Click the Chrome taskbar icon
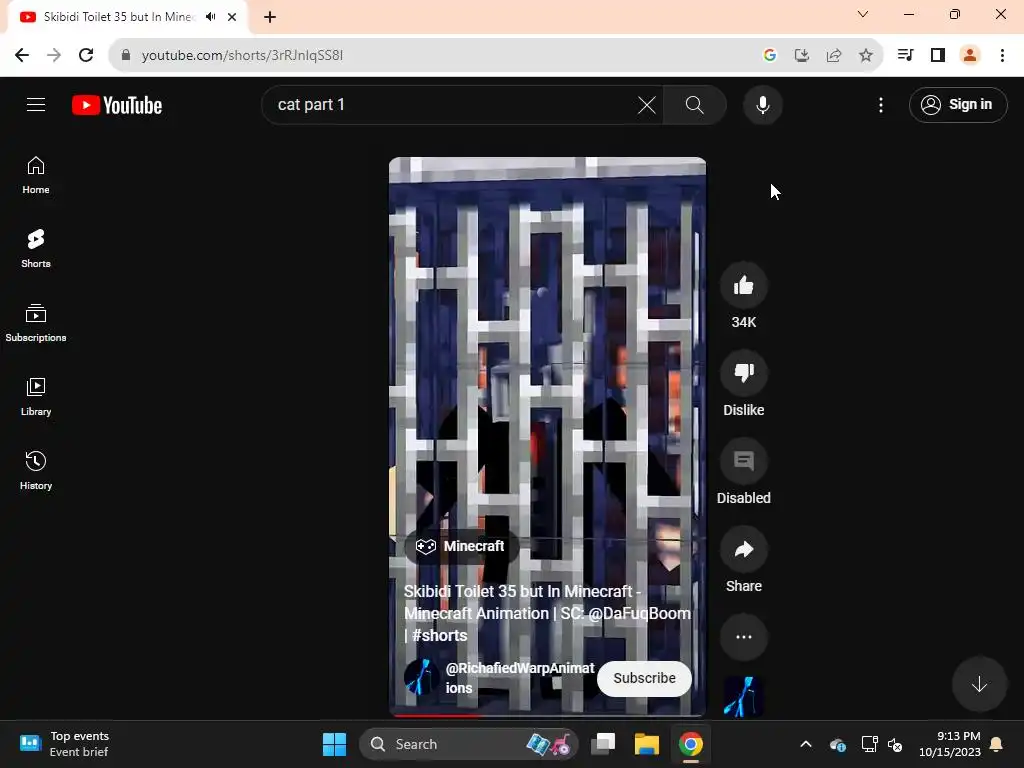 coord(690,744)
